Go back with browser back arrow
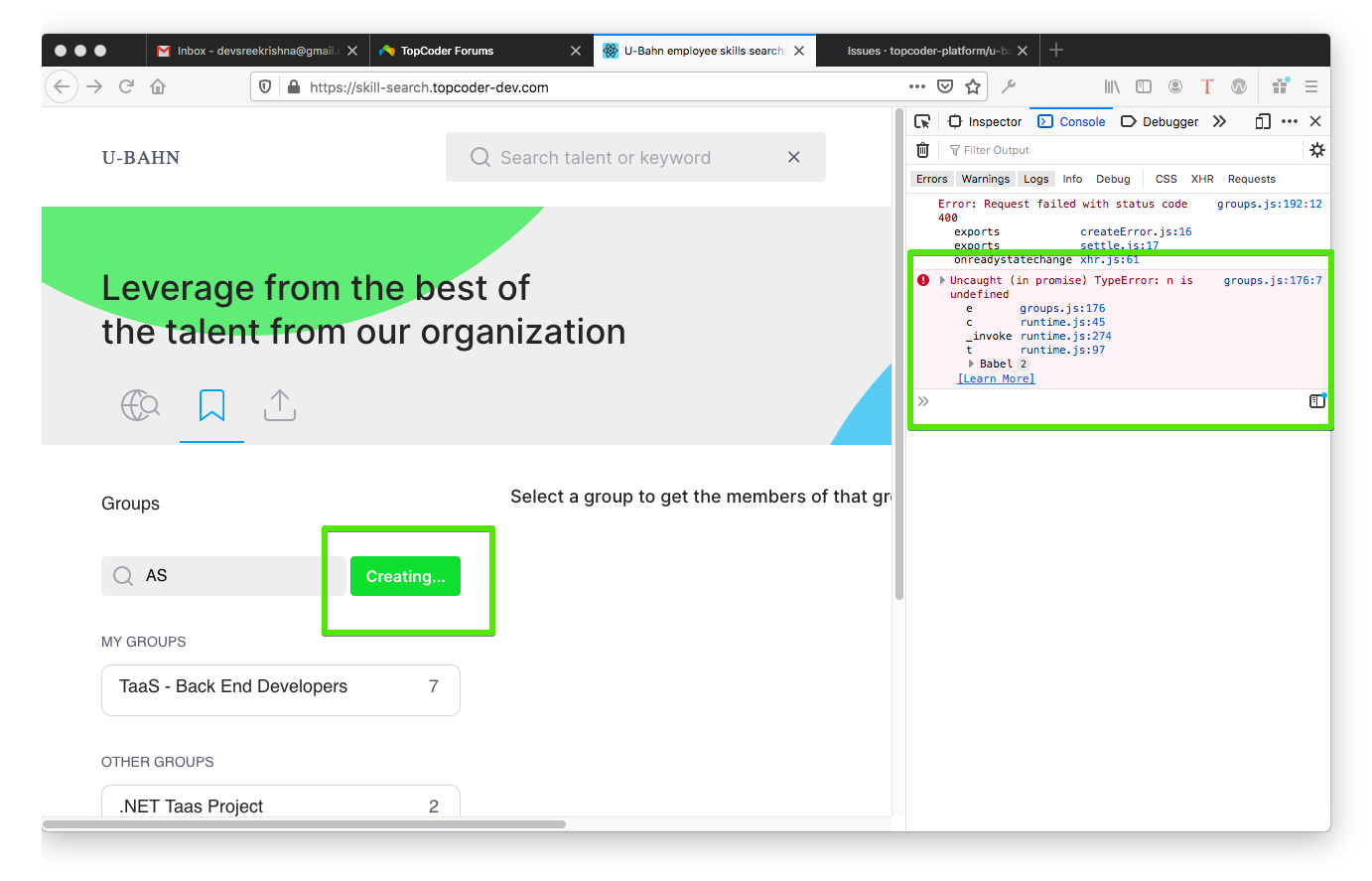This screenshot has height=881, width=1372. click(62, 86)
